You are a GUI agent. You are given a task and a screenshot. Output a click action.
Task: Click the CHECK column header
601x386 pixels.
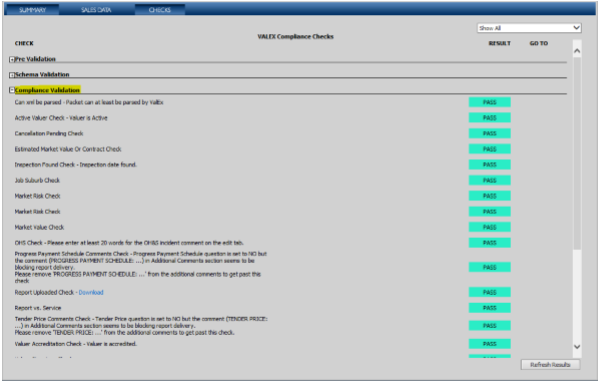24,43
